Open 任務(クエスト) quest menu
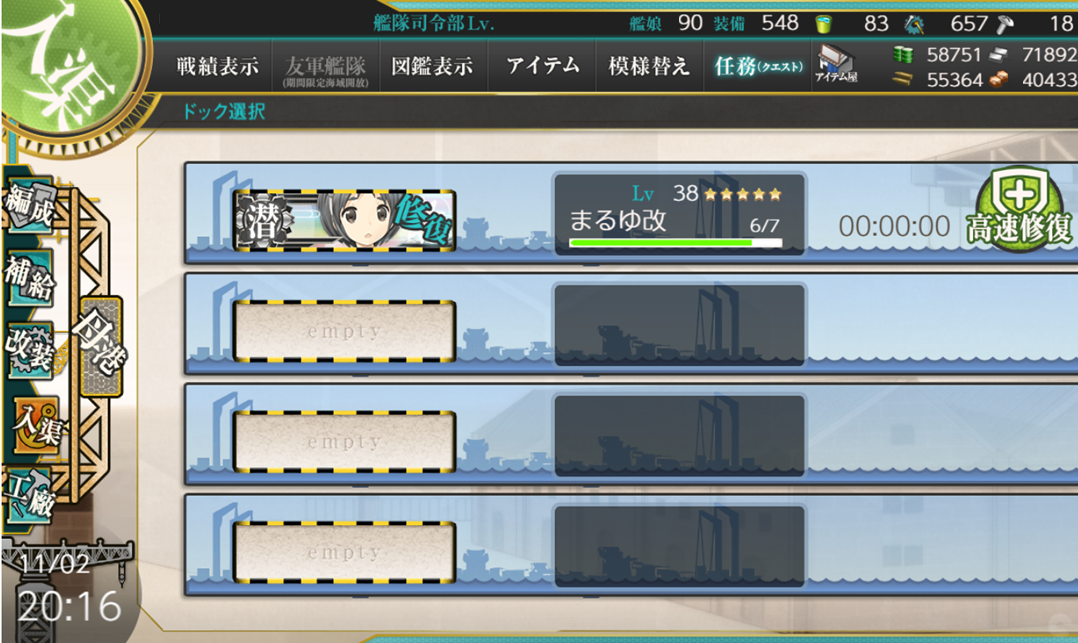Screen dimensions: 1078x643 coord(758,66)
